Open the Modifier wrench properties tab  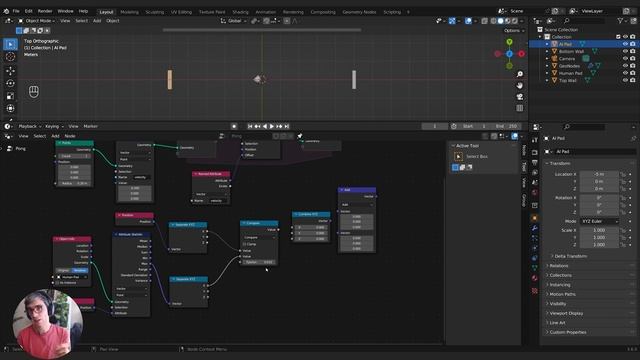coord(534,228)
